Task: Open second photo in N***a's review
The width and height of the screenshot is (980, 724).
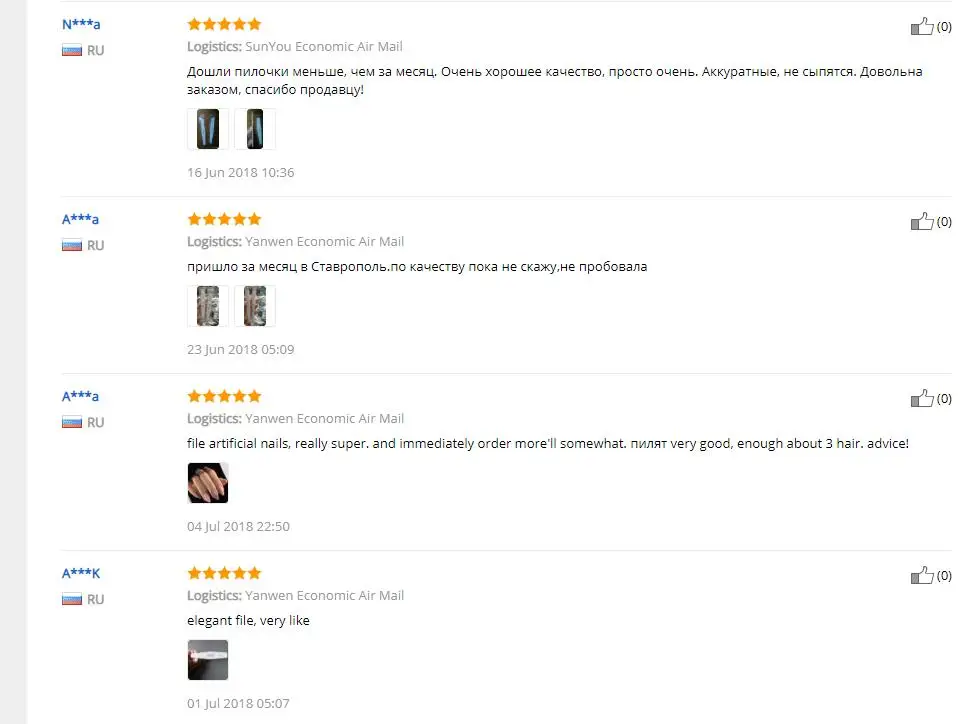Action: tap(255, 129)
